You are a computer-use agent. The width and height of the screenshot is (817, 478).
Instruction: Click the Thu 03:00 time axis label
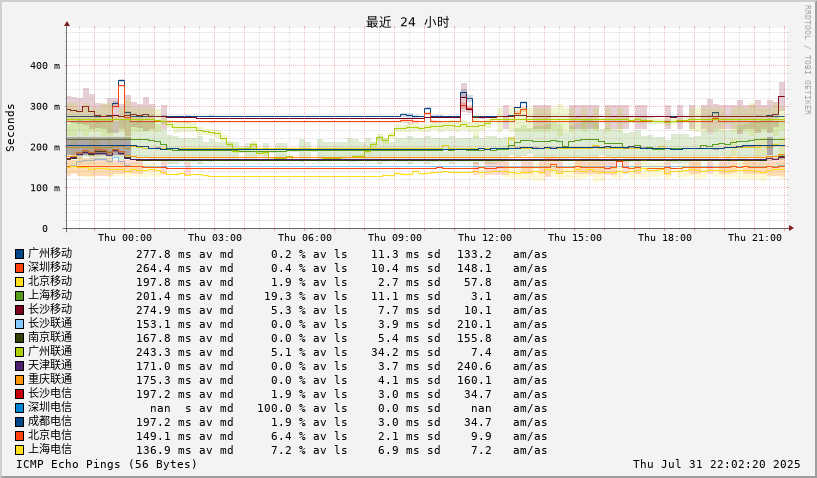pos(215,238)
